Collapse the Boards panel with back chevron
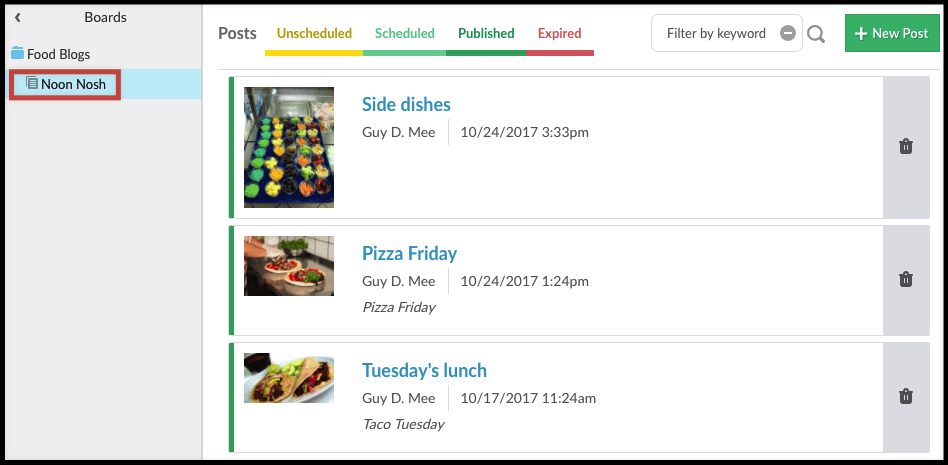Image resolution: width=948 pixels, height=465 pixels. 18,18
